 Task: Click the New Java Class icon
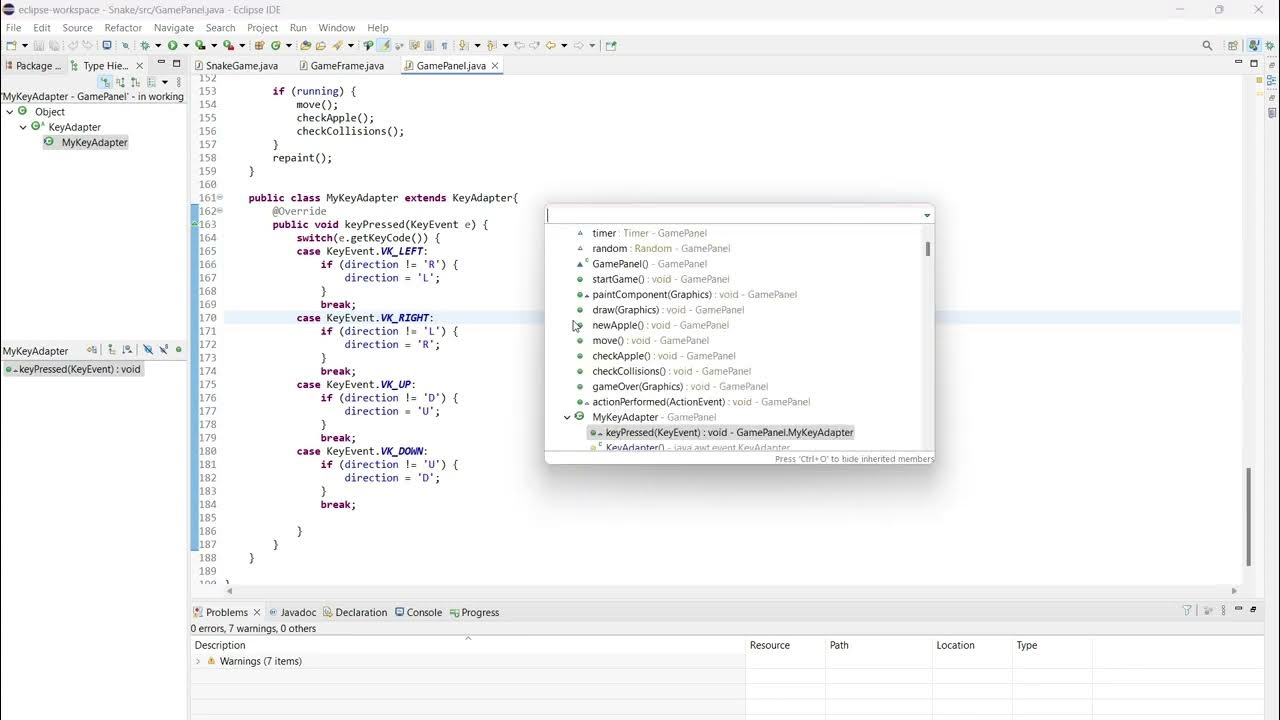pyautogui.click(x=275, y=45)
